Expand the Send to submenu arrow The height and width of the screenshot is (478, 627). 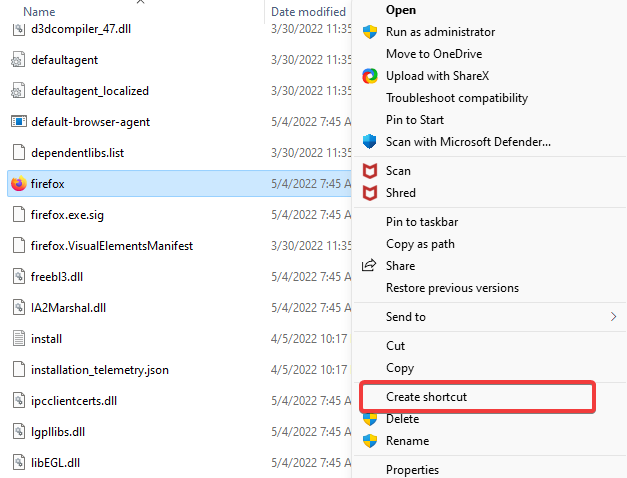point(613,317)
